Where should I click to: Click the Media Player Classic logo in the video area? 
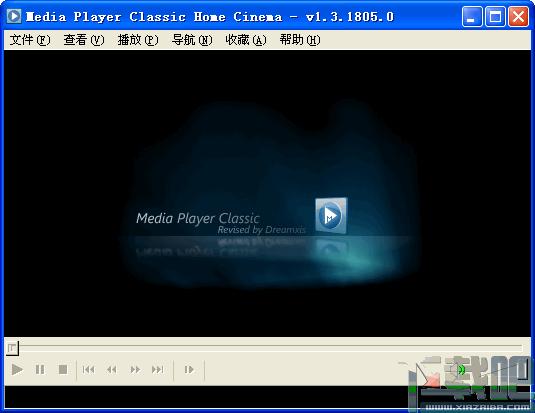(x=331, y=215)
